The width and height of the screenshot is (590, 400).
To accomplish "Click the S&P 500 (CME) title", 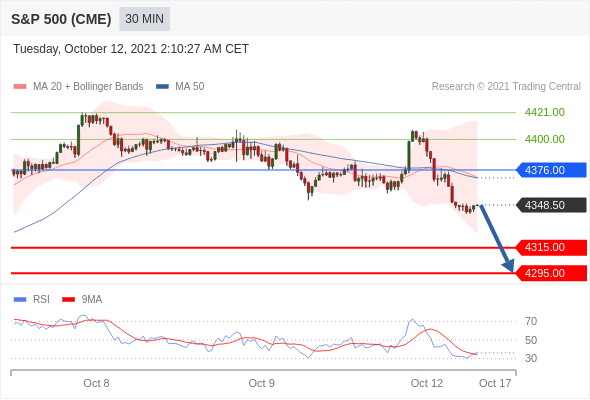I will 61,19.
